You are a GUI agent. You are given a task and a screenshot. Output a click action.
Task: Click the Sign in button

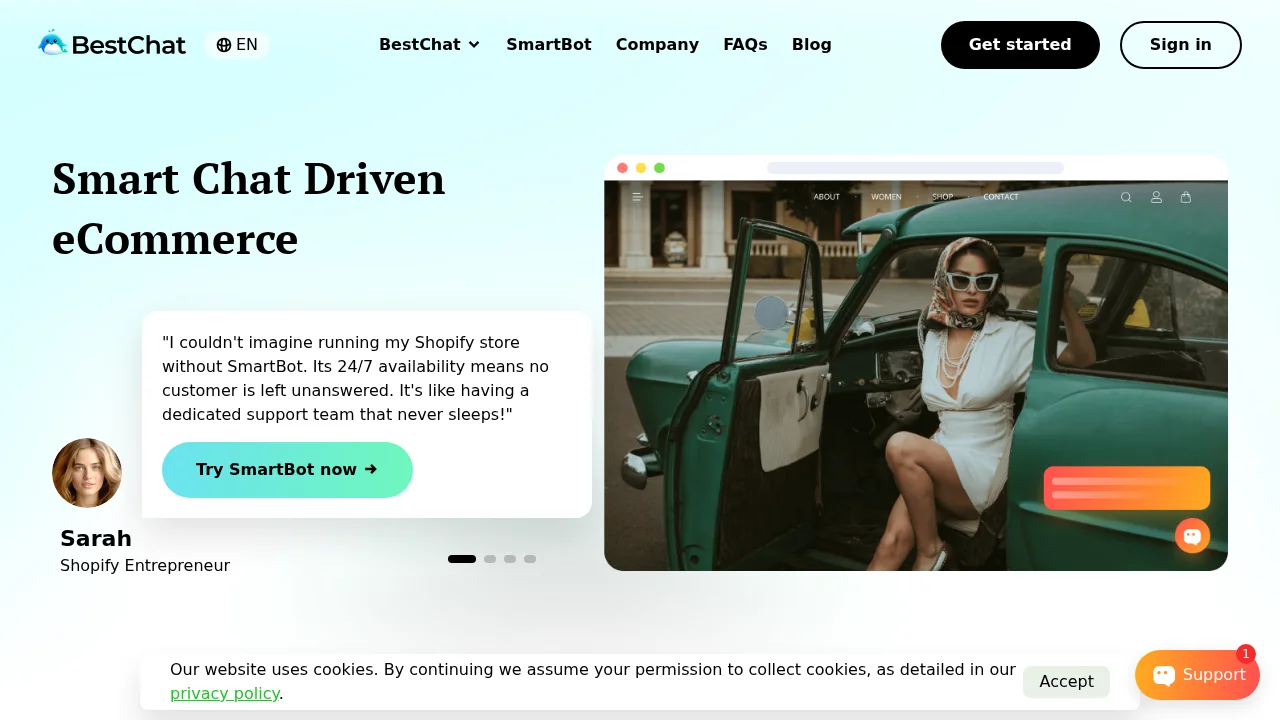tap(1181, 45)
